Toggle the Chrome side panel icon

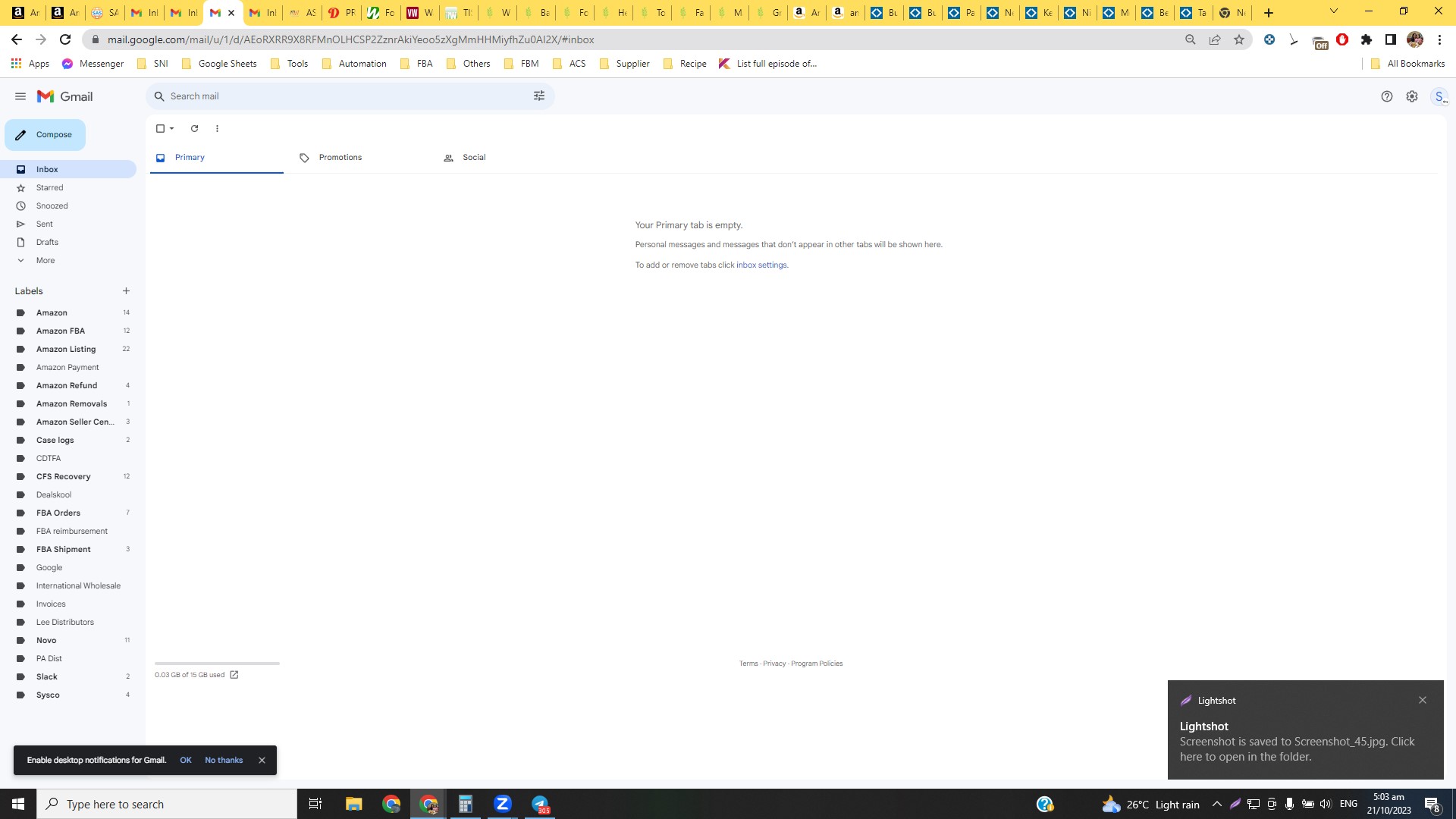point(1391,39)
